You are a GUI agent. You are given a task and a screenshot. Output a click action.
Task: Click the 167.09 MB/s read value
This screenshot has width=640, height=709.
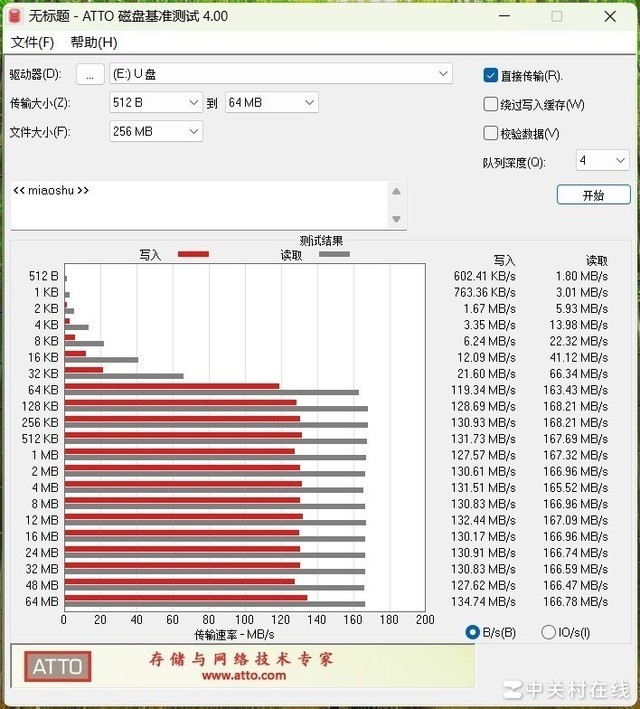click(576, 520)
